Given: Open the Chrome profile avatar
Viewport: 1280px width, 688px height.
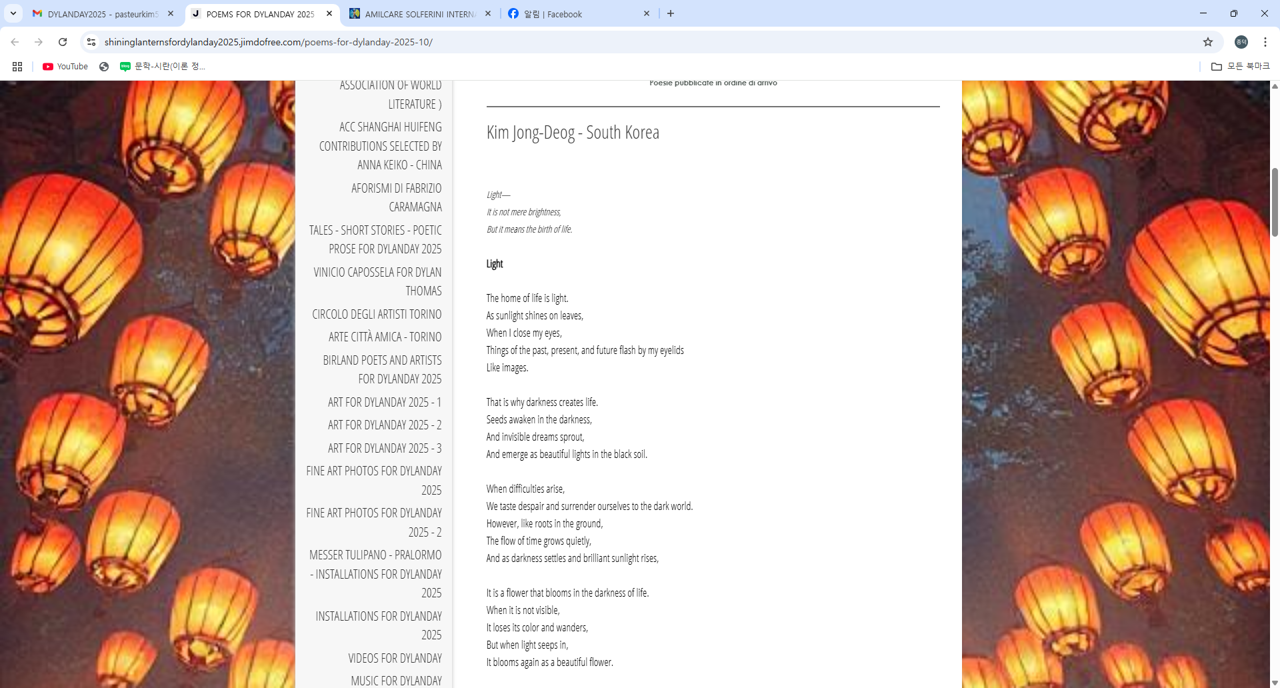Looking at the screenshot, I should [x=1241, y=42].
